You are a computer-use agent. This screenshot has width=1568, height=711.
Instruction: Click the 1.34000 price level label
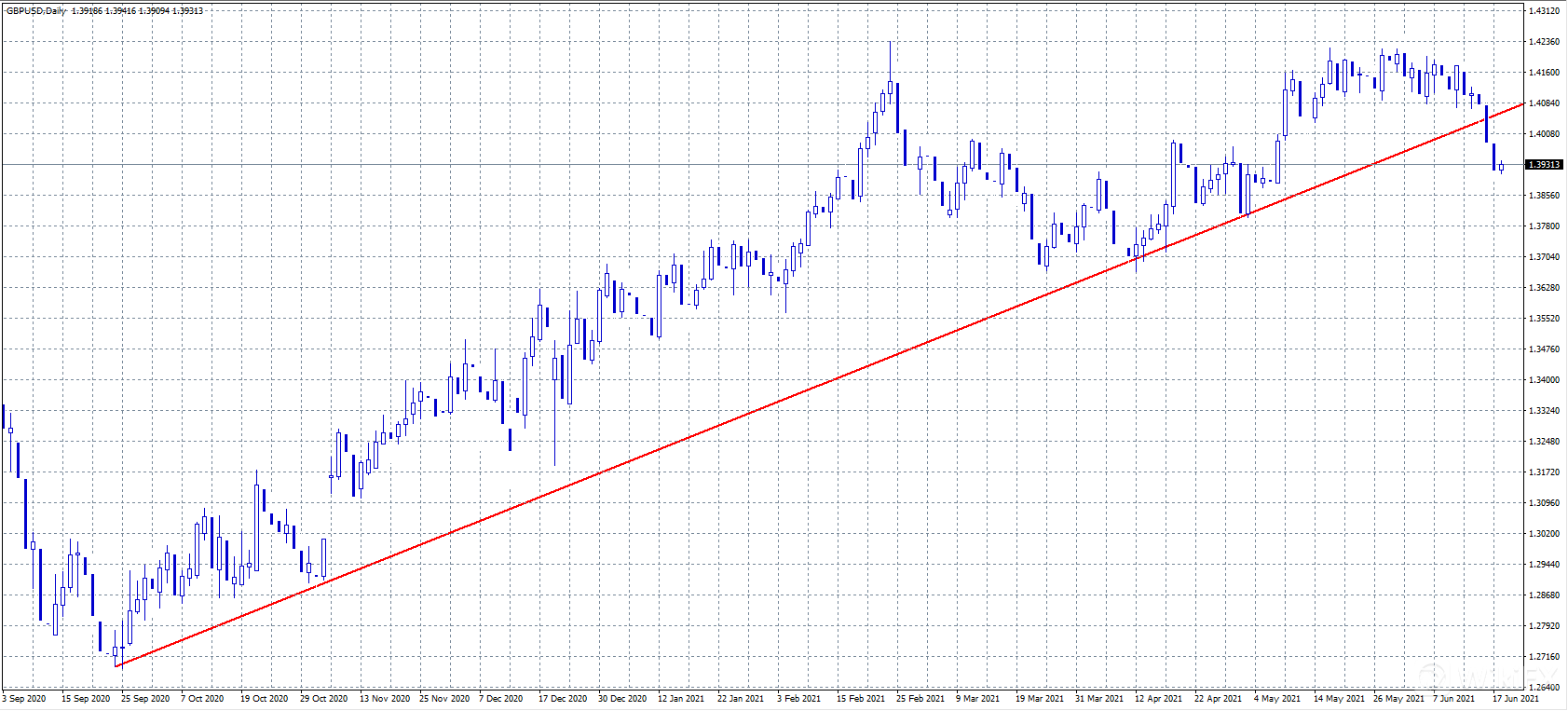click(x=1544, y=380)
